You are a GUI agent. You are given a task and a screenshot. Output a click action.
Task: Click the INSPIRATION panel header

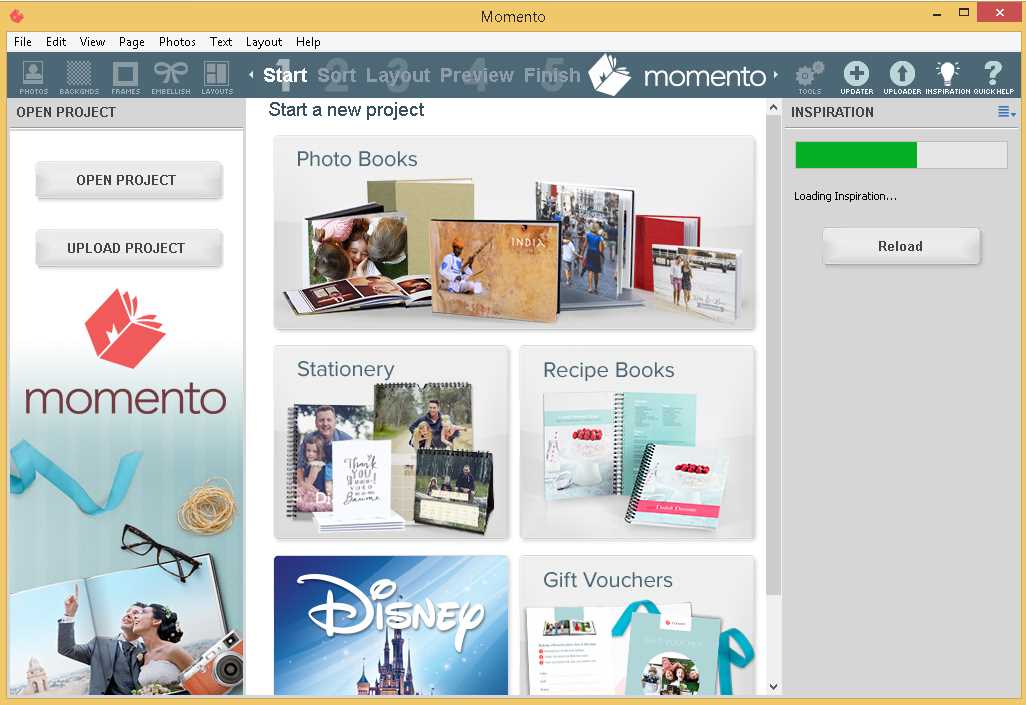click(x=832, y=112)
